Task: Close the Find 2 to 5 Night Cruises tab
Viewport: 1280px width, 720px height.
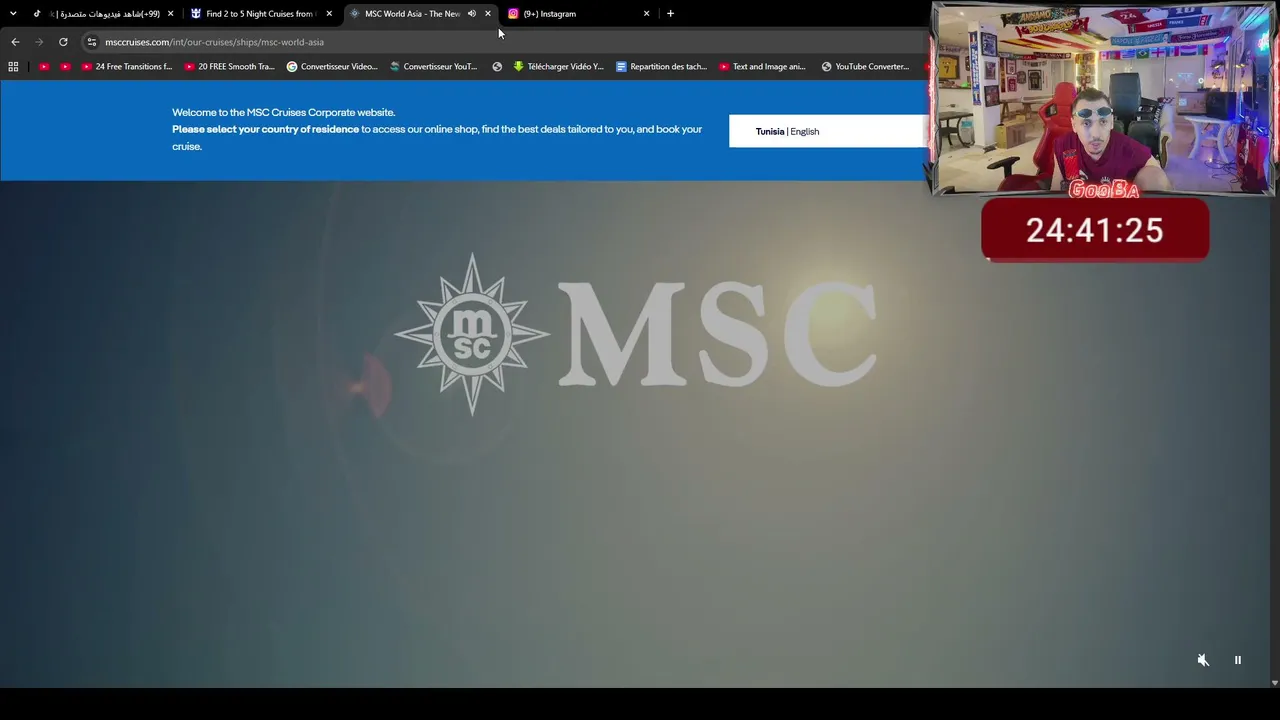Action: click(x=329, y=14)
